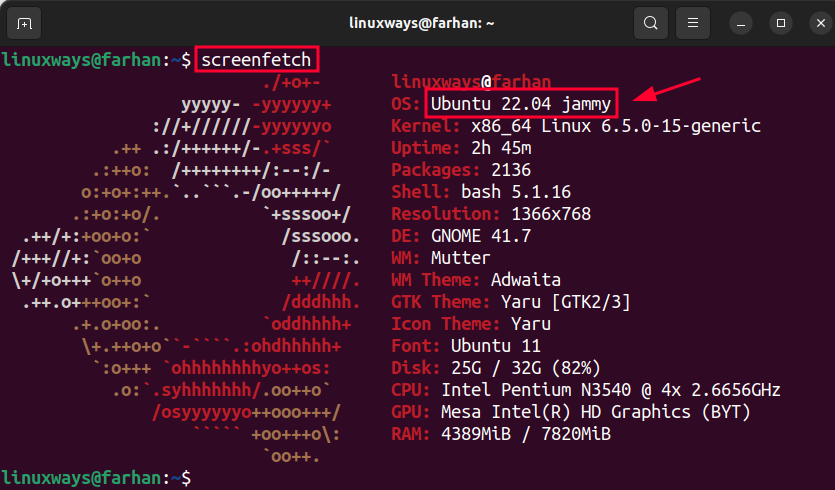Click the red Resolution: label
The height and width of the screenshot is (490, 835).
pyautogui.click(x=446, y=214)
